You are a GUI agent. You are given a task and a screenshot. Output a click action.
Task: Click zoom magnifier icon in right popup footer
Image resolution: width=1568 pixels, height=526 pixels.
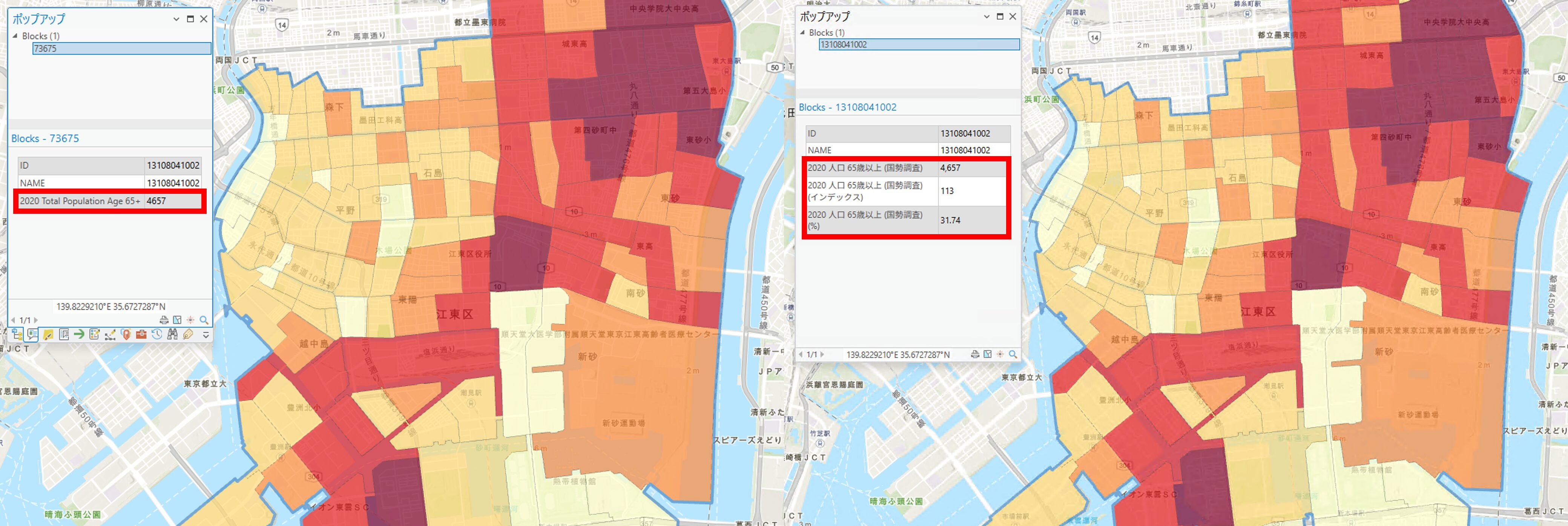pos(1013,354)
